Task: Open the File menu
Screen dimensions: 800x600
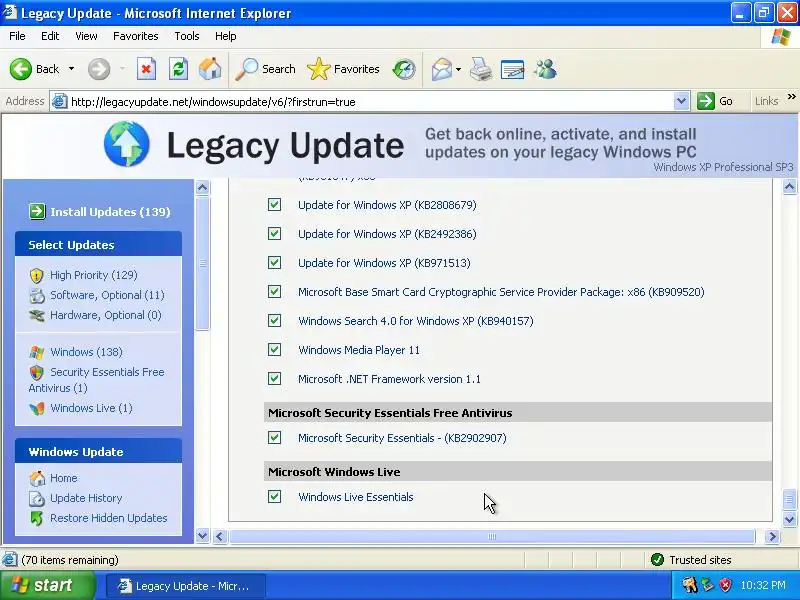Action: pos(17,36)
